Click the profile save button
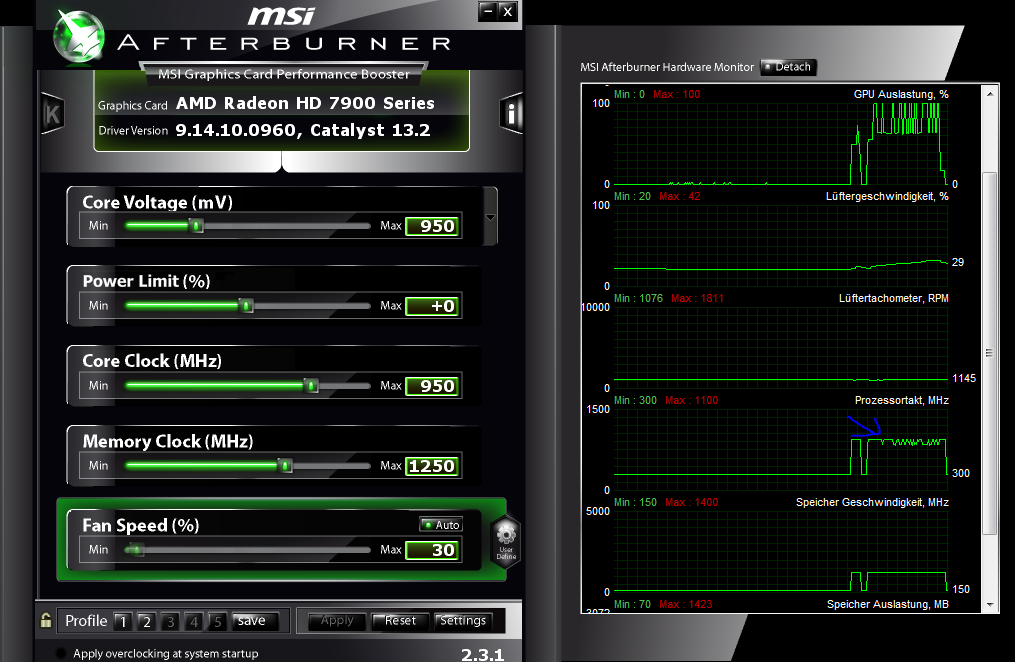This screenshot has width=1015, height=662. 255,621
